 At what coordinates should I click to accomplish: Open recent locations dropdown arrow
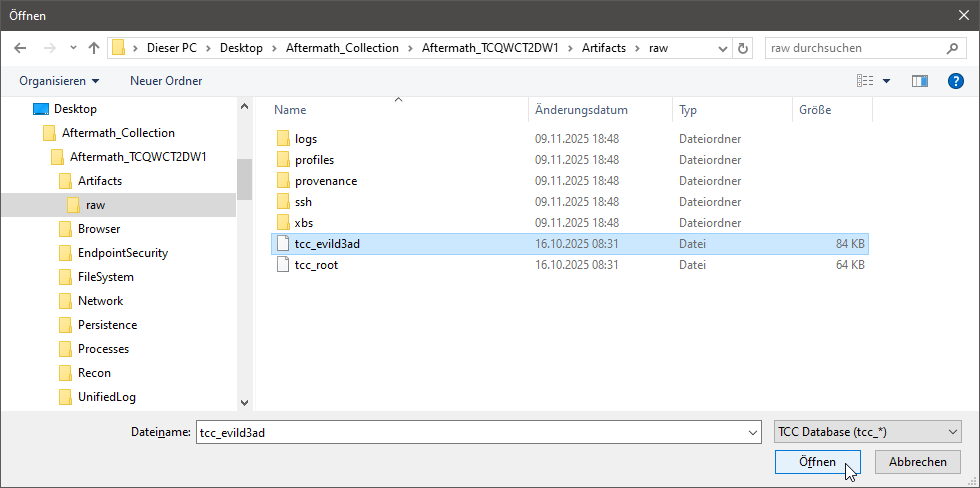point(73,48)
